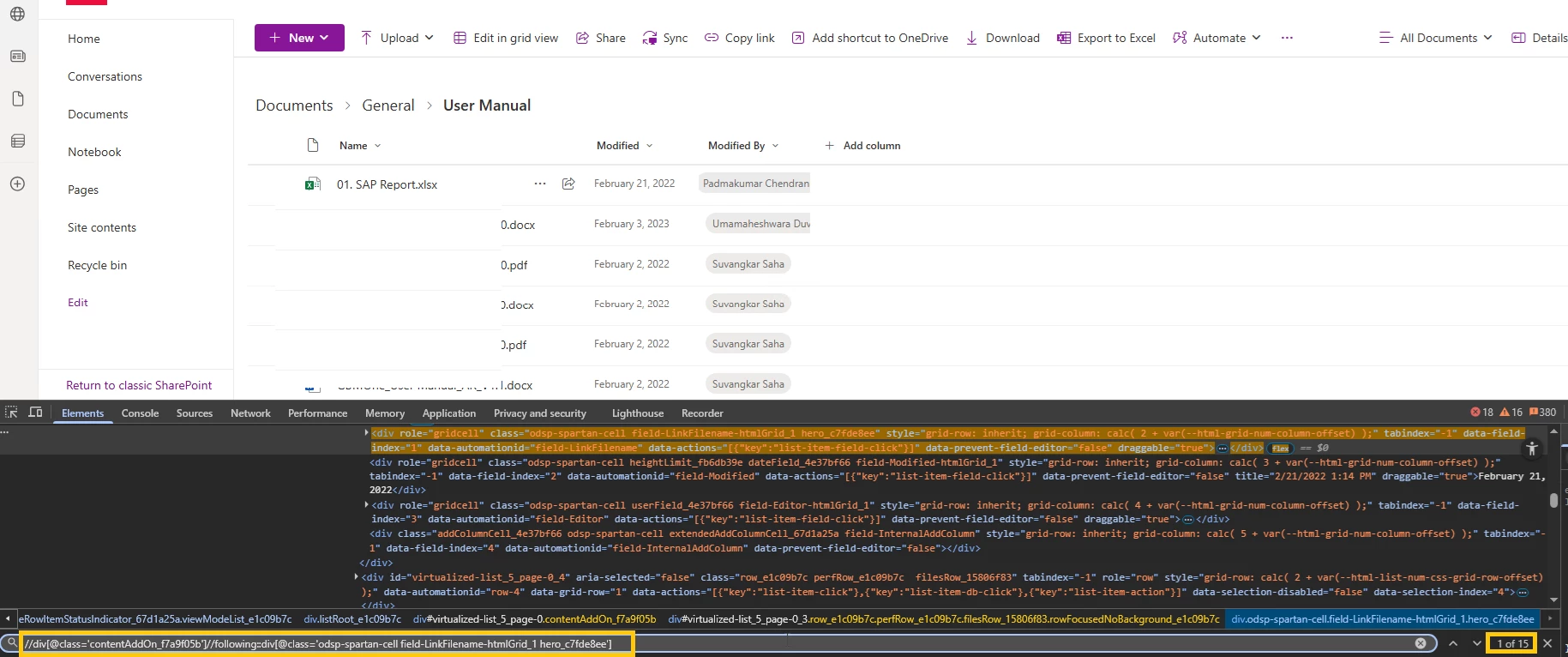
Task: Switch to the Network tab
Action: (x=250, y=413)
